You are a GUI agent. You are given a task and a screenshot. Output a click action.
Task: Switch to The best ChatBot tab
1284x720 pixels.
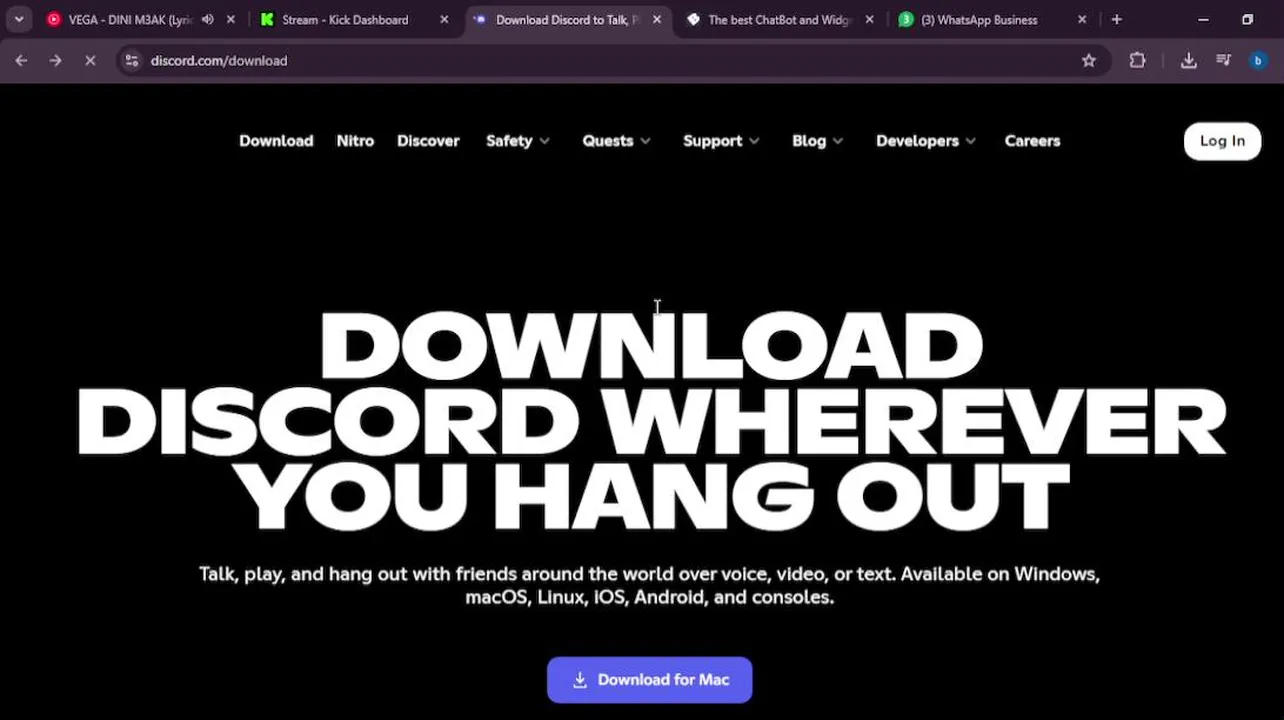(778, 19)
